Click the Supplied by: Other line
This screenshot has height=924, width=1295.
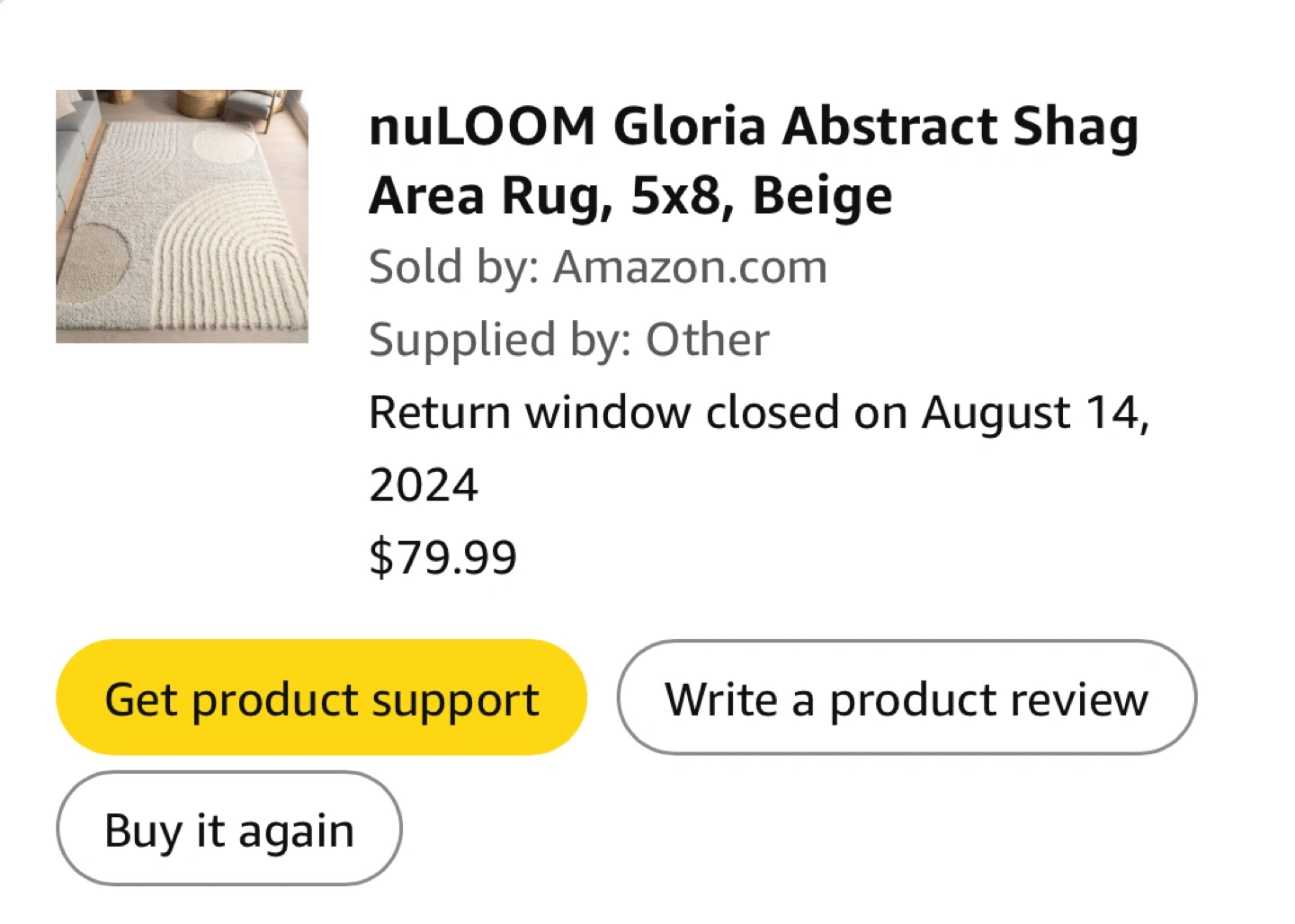click(x=568, y=340)
